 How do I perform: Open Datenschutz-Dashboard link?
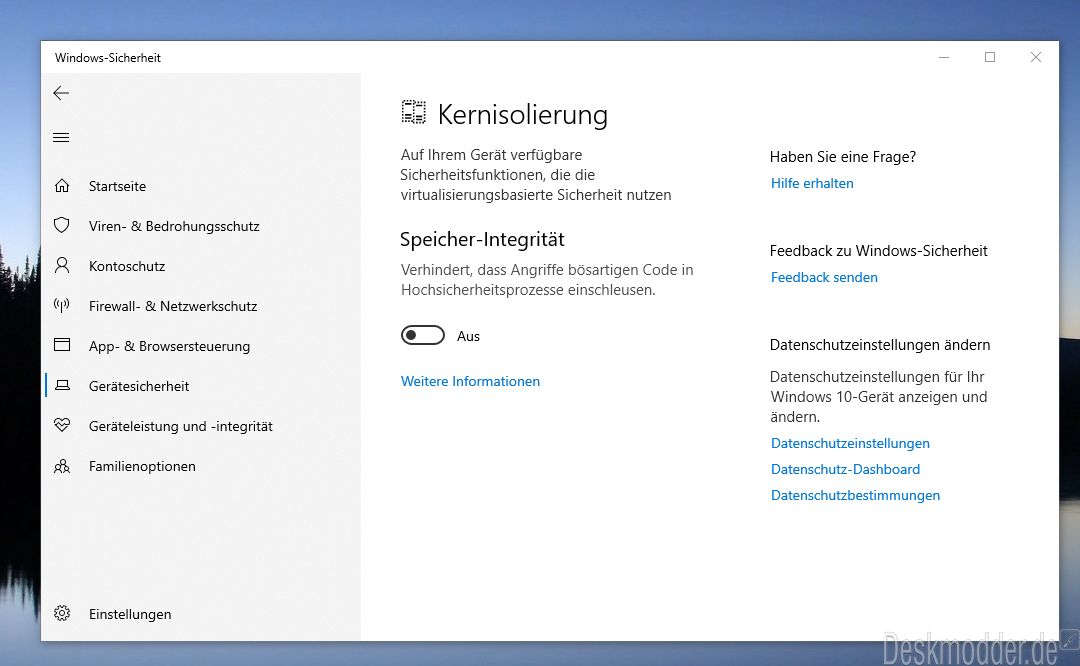[x=846, y=469]
